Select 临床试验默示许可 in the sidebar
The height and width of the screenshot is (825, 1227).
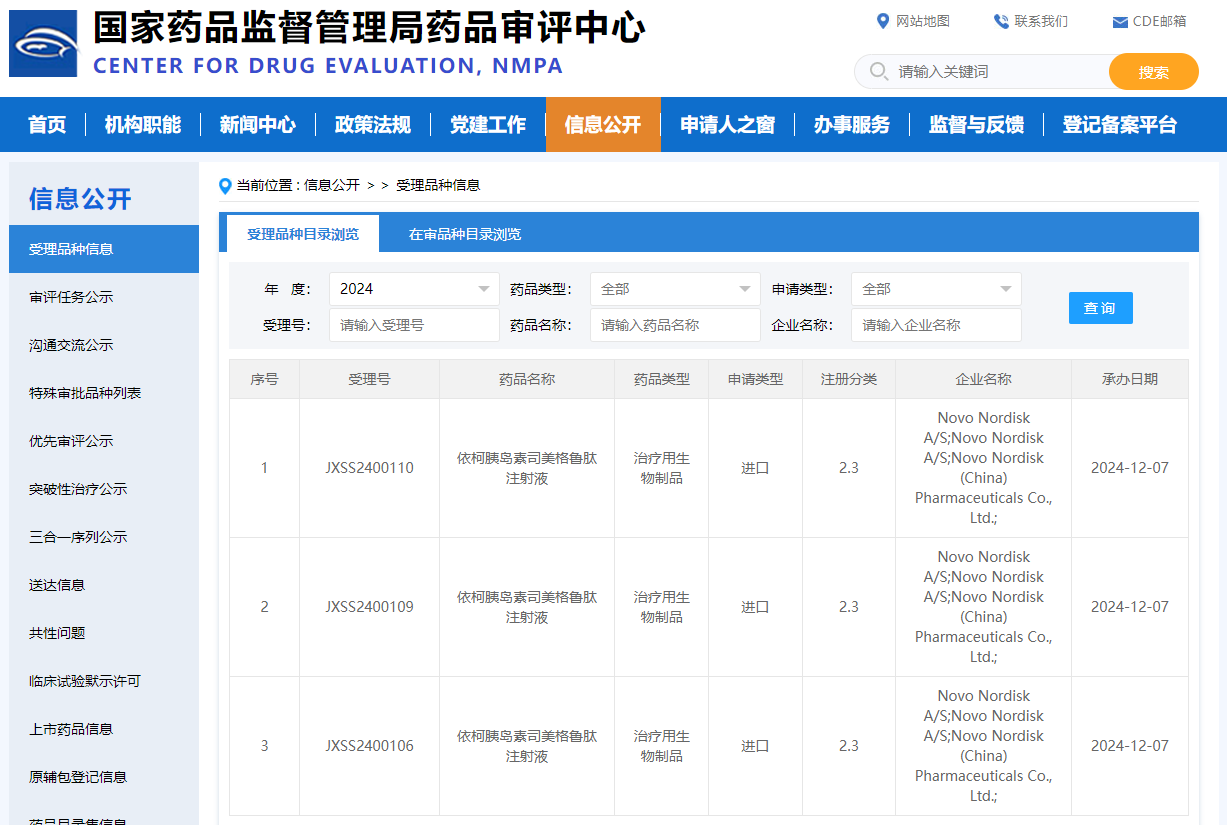click(x=104, y=681)
